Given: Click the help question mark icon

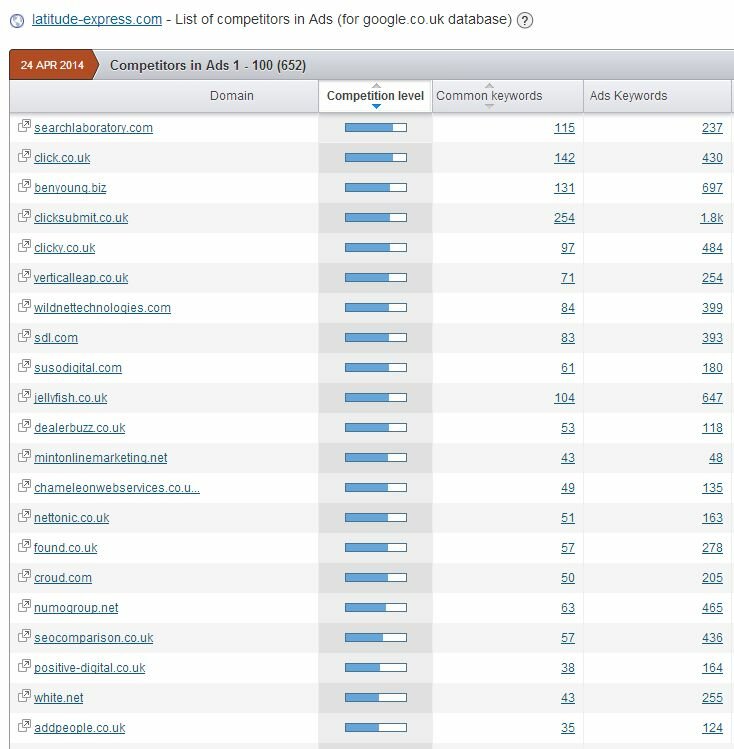Looking at the screenshot, I should tap(525, 20).
